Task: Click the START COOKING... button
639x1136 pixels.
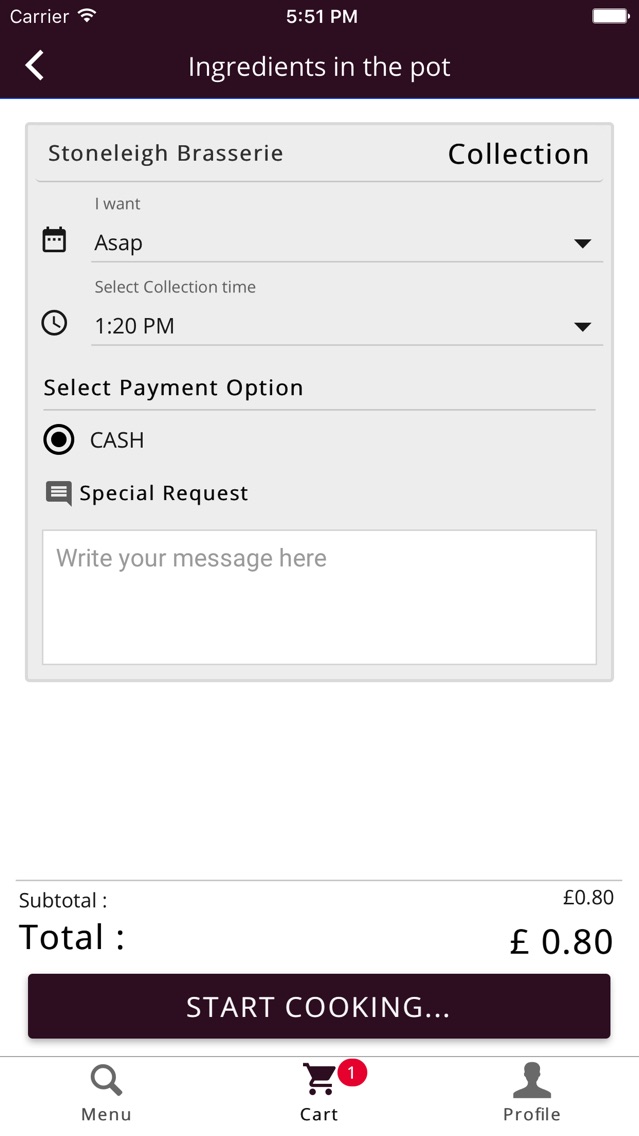Action: (319, 1006)
